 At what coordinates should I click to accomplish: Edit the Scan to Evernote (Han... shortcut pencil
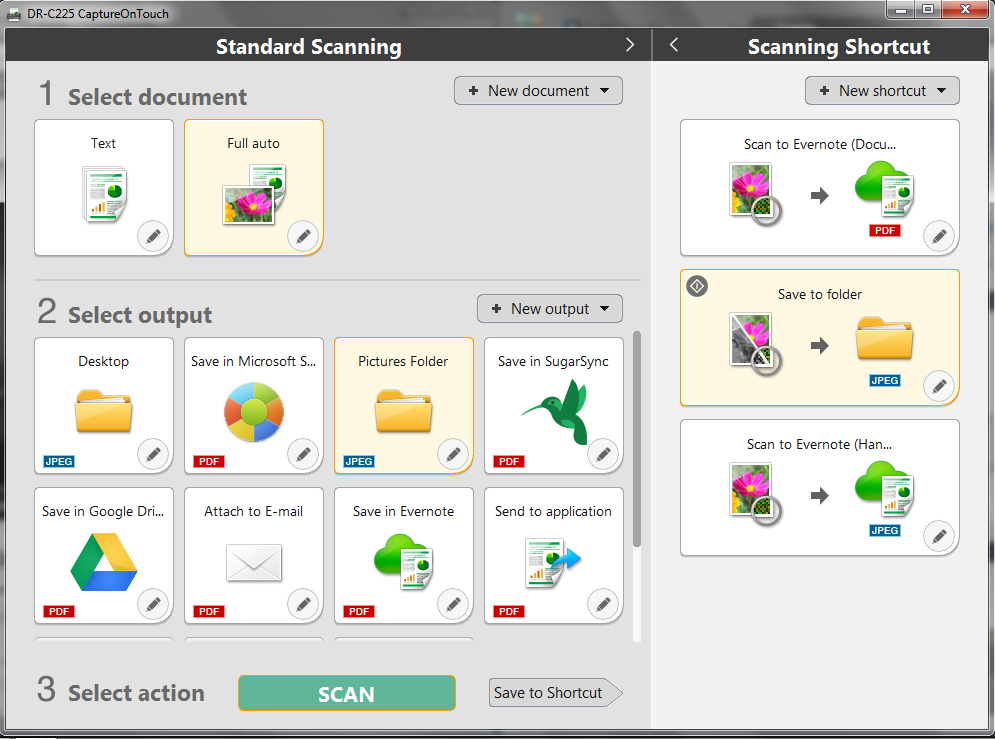tap(939, 537)
